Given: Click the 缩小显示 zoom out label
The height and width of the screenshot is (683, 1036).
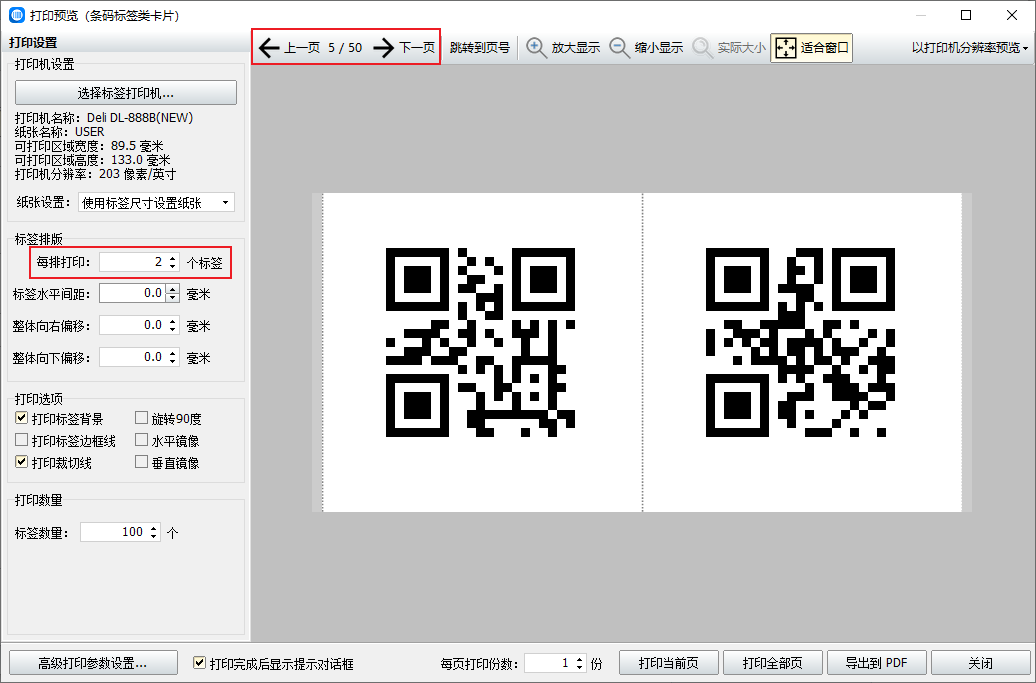Looking at the screenshot, I should pyautogui.click(x=659, y=48).
